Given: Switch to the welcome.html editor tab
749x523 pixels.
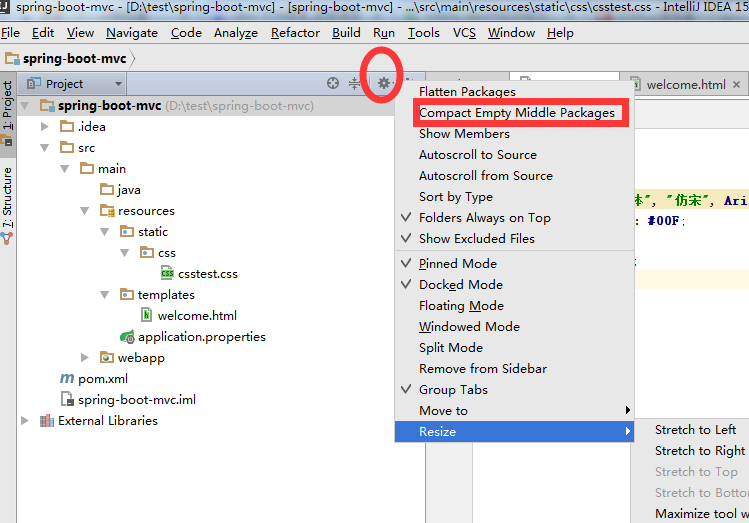Looking at the screenshot, I should click(x=686, y=85).
